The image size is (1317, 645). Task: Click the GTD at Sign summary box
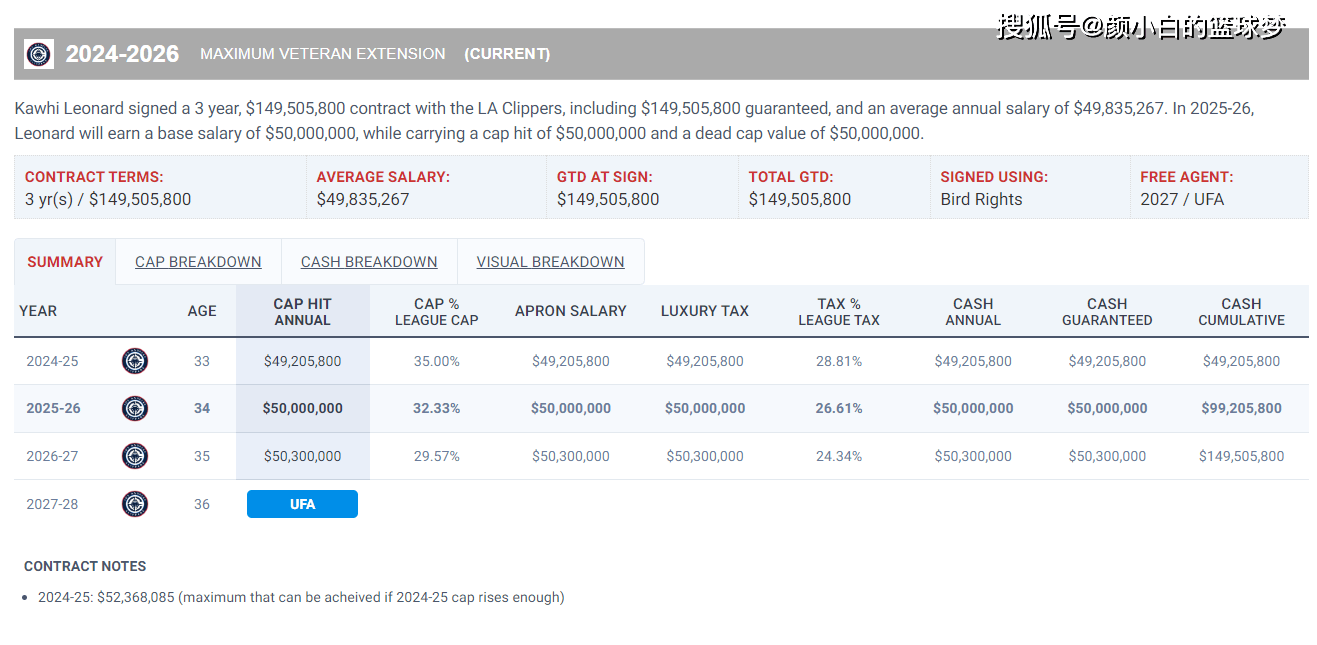(642, 187)
